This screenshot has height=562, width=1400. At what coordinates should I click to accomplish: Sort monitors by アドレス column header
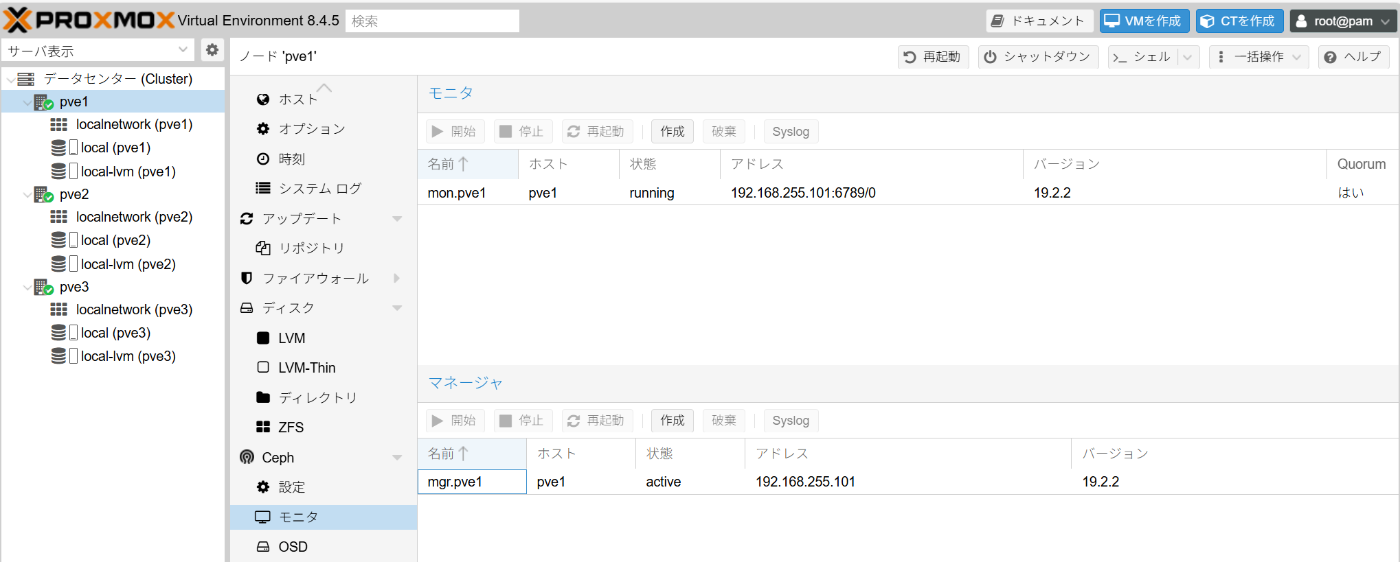coord(871,164)
